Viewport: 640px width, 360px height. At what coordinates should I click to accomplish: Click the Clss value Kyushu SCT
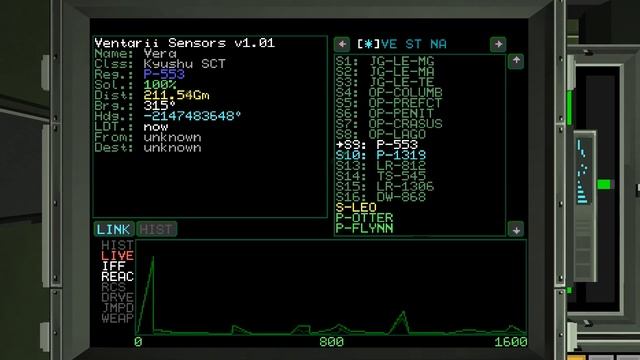184,64
